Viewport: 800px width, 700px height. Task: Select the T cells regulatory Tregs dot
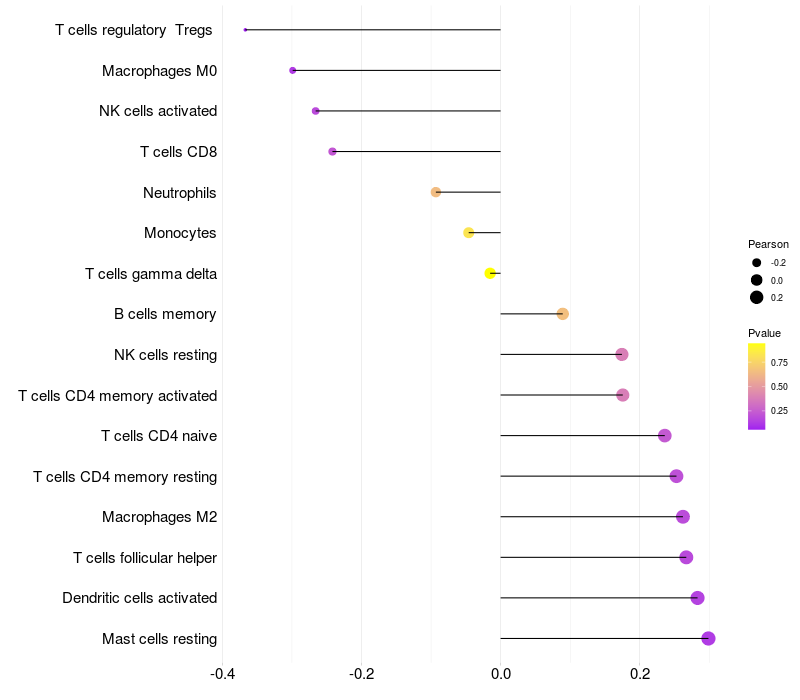tap(245, 30)
